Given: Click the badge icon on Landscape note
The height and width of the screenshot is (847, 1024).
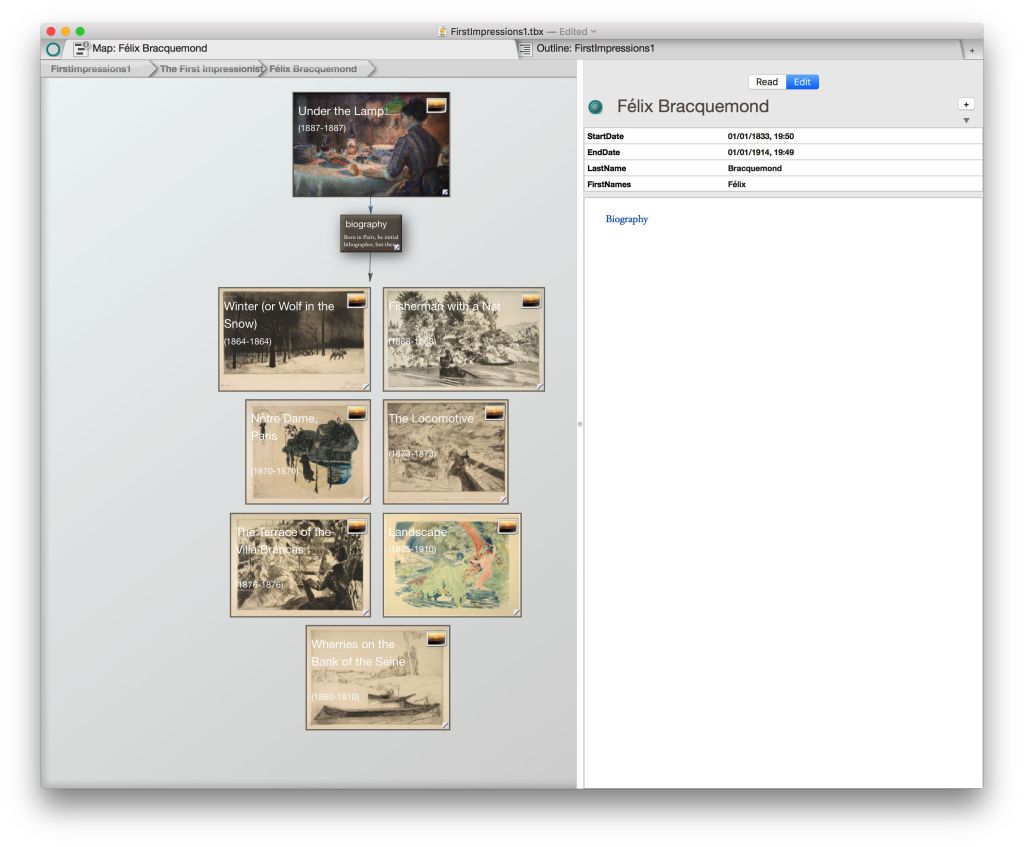Looking at the screenshot, I should pyautogui.click(x=508, y=527).
